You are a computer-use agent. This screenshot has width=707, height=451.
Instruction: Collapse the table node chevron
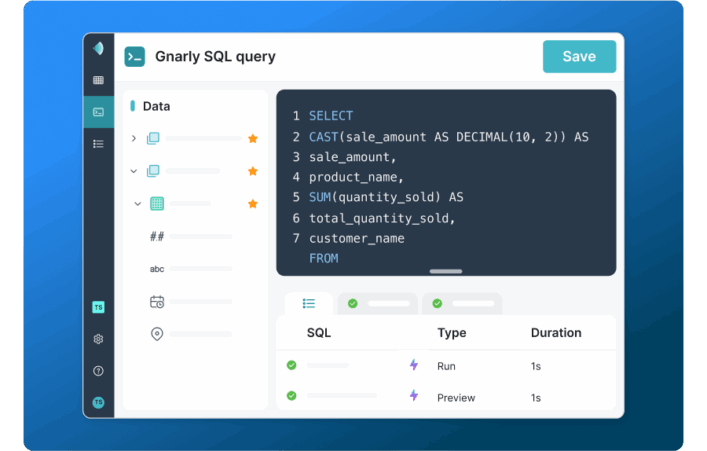coord(138,204)
